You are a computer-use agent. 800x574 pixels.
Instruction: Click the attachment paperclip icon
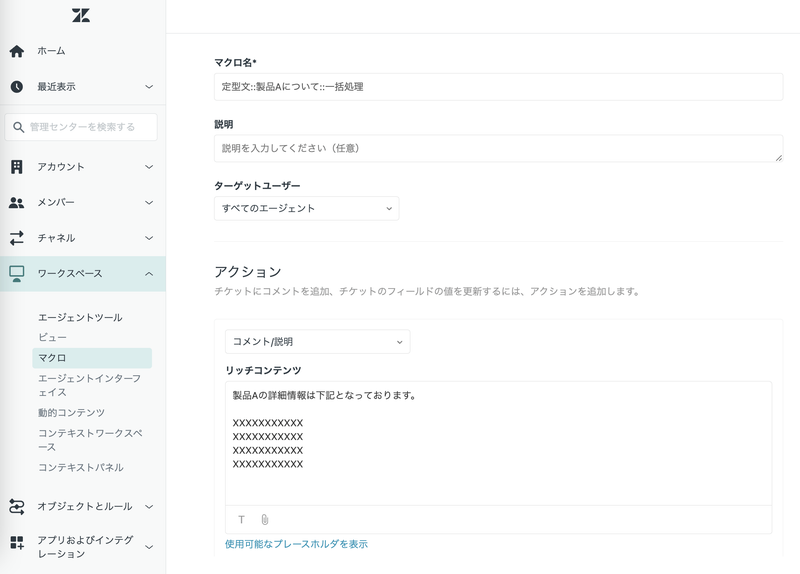(265, 519)
